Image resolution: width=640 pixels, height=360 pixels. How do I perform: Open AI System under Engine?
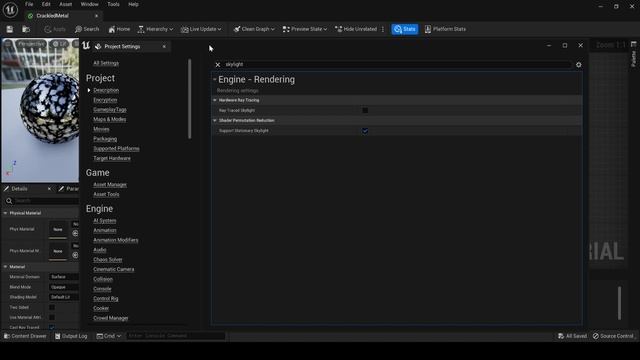pos(104,220)
